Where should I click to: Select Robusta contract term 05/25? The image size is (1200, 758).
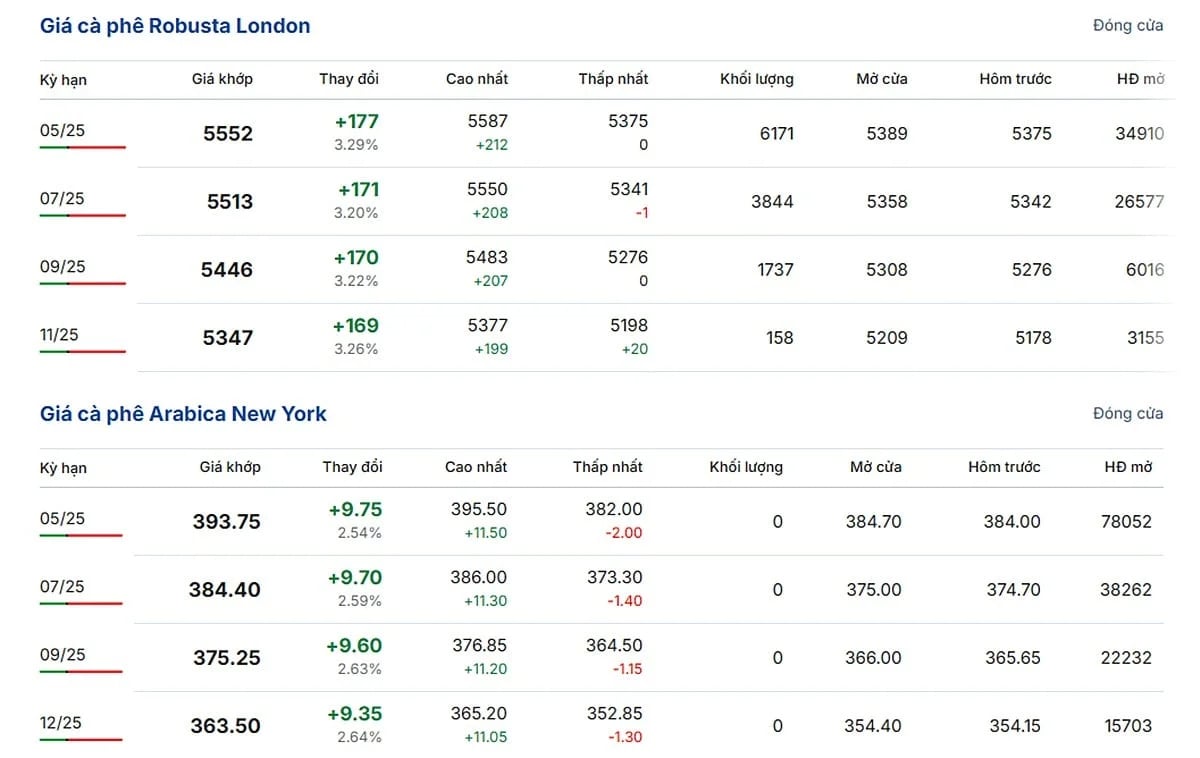62,131
